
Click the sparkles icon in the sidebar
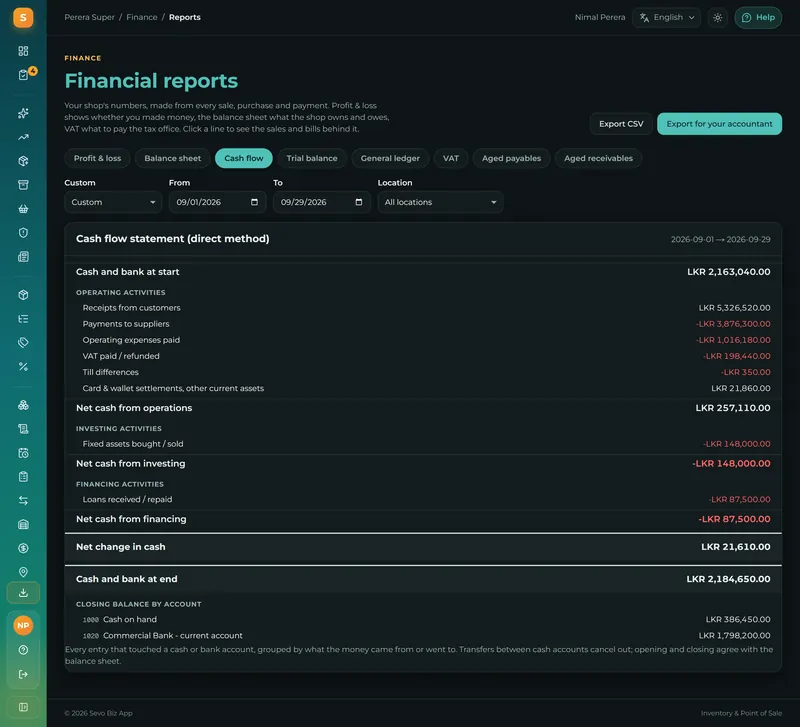click(x=23, y=113)
